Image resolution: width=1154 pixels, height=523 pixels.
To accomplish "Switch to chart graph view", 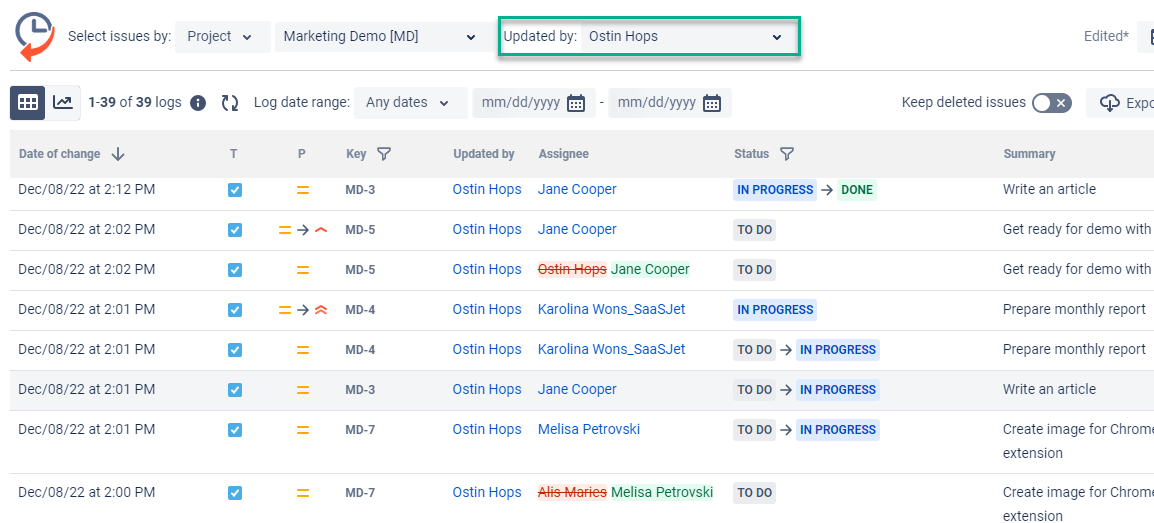I will (x=63, y=102).
